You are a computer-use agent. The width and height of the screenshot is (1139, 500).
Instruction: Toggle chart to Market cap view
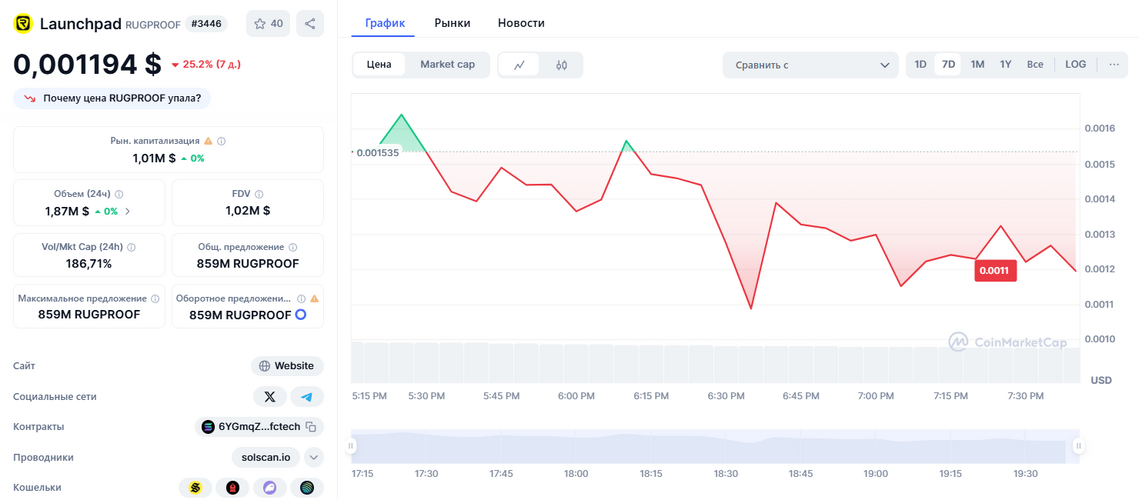[447, 64]
